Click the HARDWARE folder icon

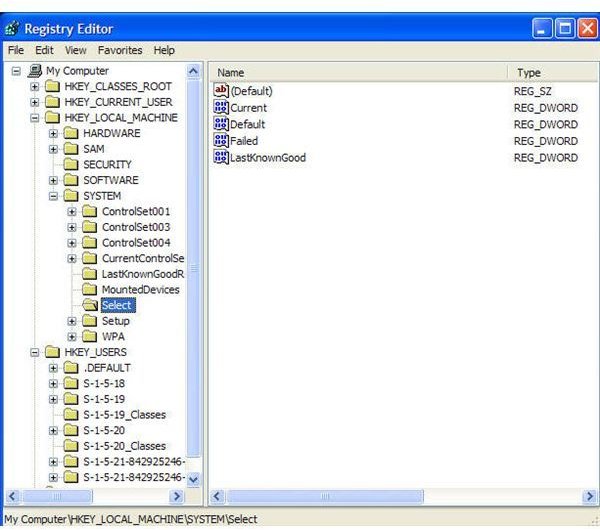click(x=71, y=133)
